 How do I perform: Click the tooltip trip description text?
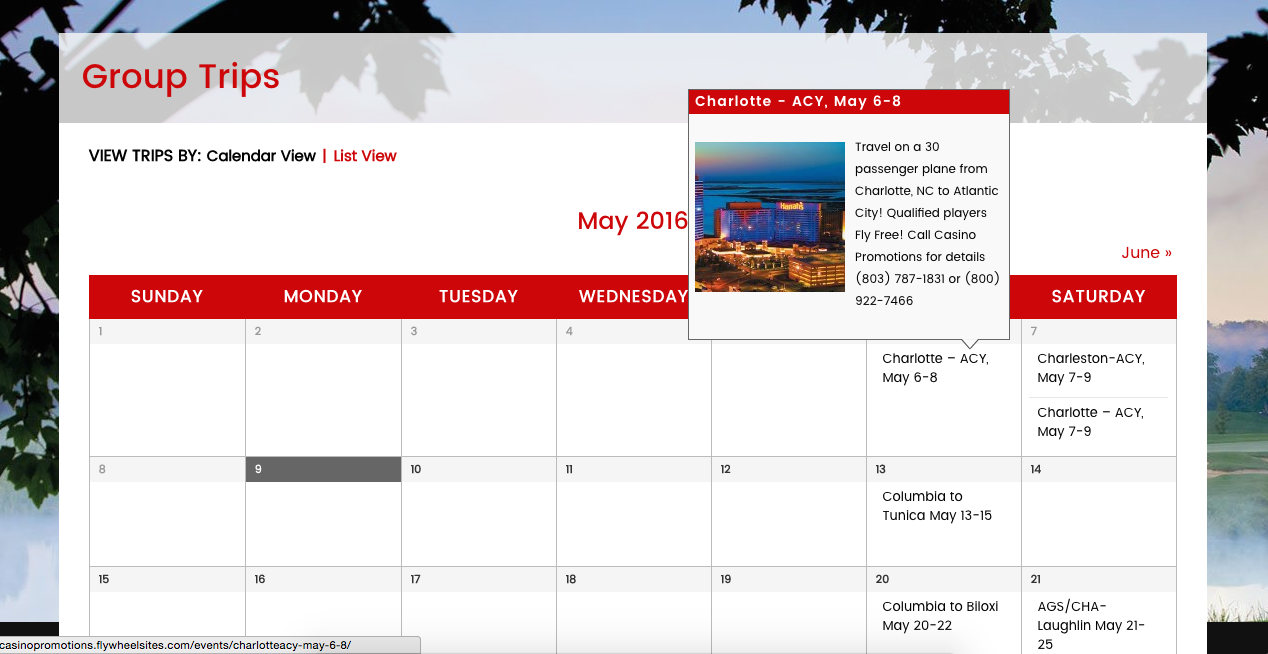[x=927, y=224]
